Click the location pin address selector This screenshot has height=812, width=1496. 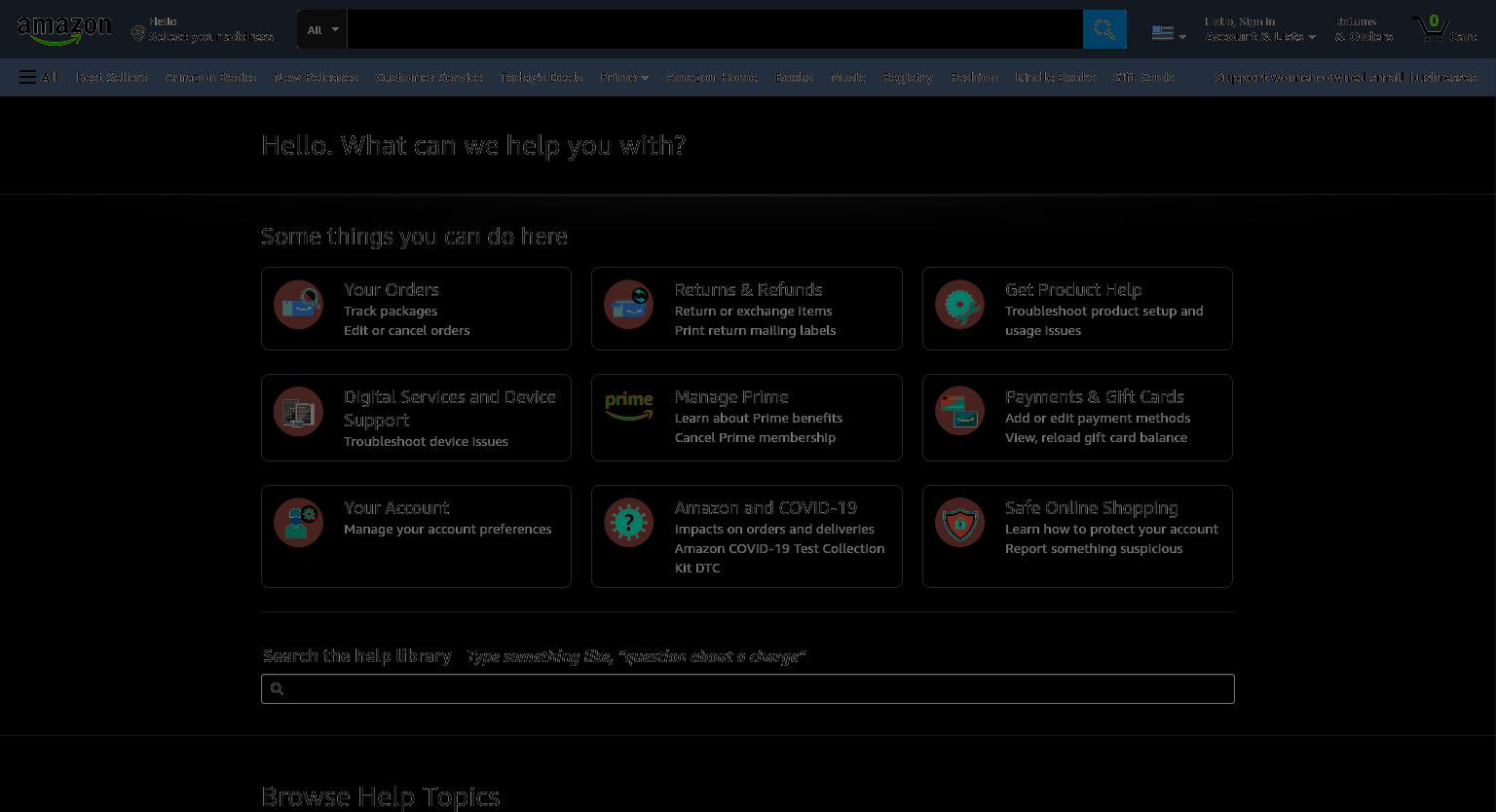pos(204,29)
